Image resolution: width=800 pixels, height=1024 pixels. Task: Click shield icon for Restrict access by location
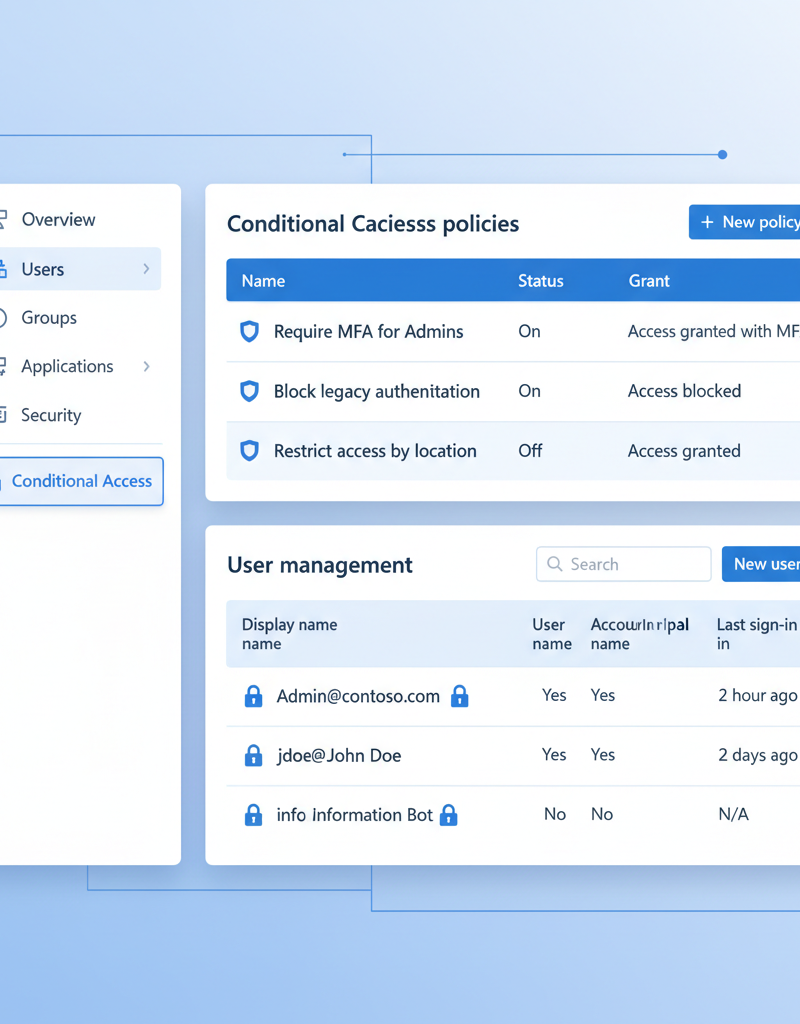pyautogui.click(x=249, y=451)
